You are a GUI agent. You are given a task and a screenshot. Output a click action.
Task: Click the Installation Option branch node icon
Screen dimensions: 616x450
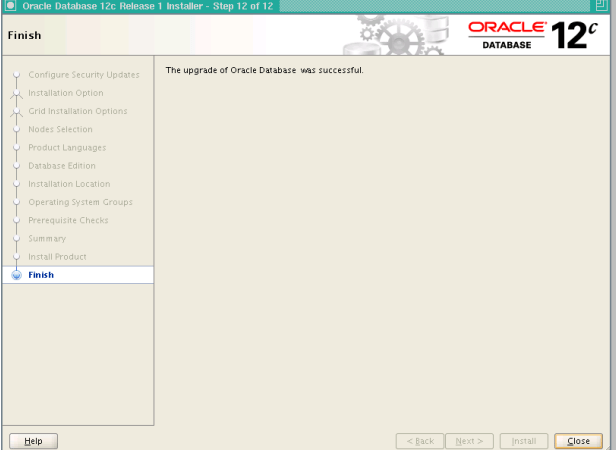[16, 94]
